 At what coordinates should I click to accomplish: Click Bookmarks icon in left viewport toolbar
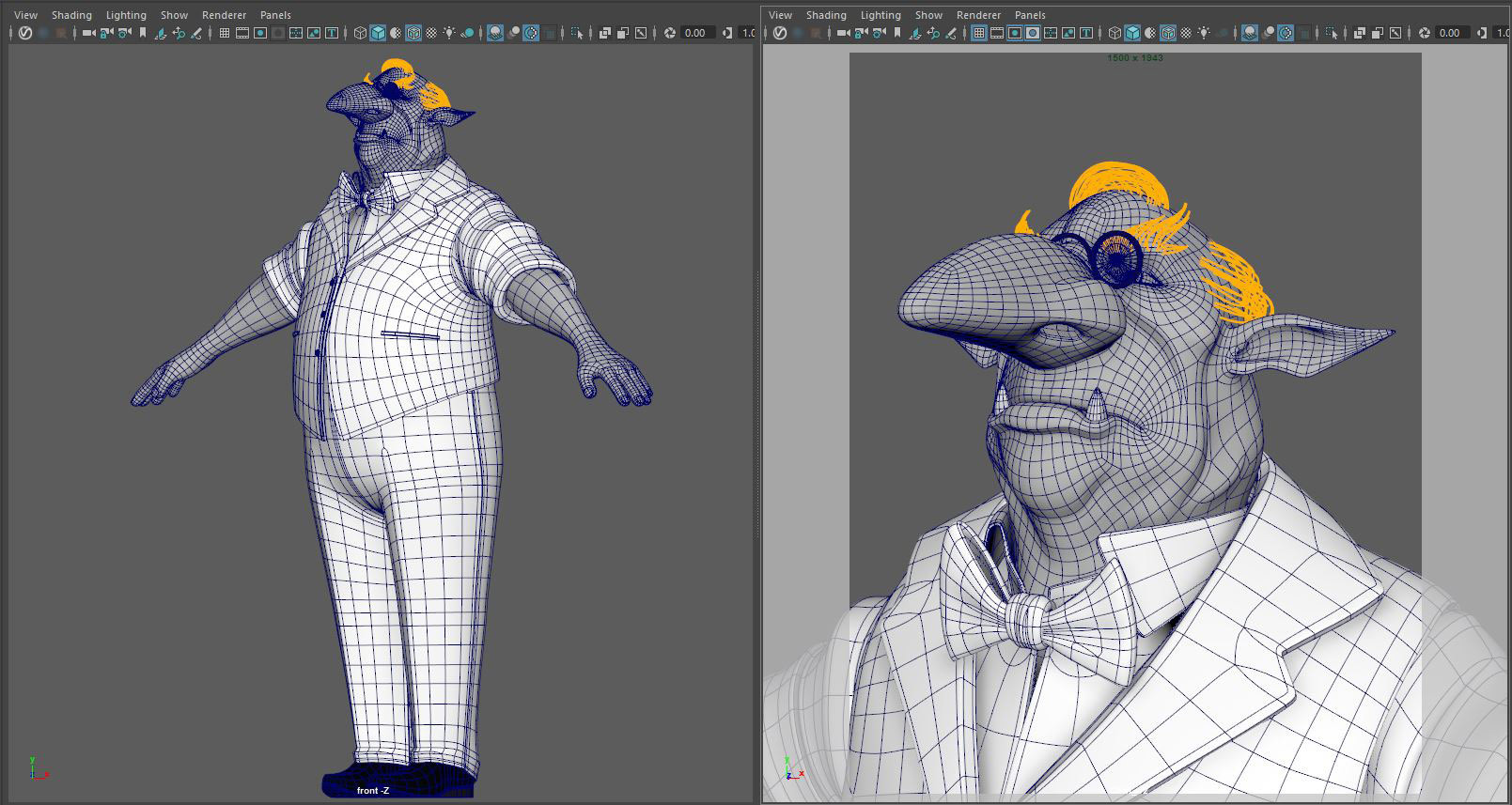[143, 33]
